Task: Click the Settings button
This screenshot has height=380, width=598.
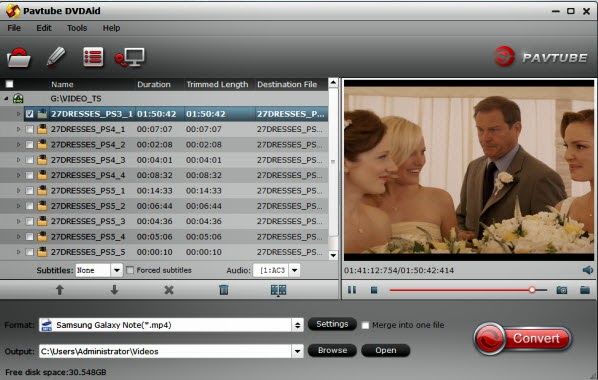Action: coord(332,324)
